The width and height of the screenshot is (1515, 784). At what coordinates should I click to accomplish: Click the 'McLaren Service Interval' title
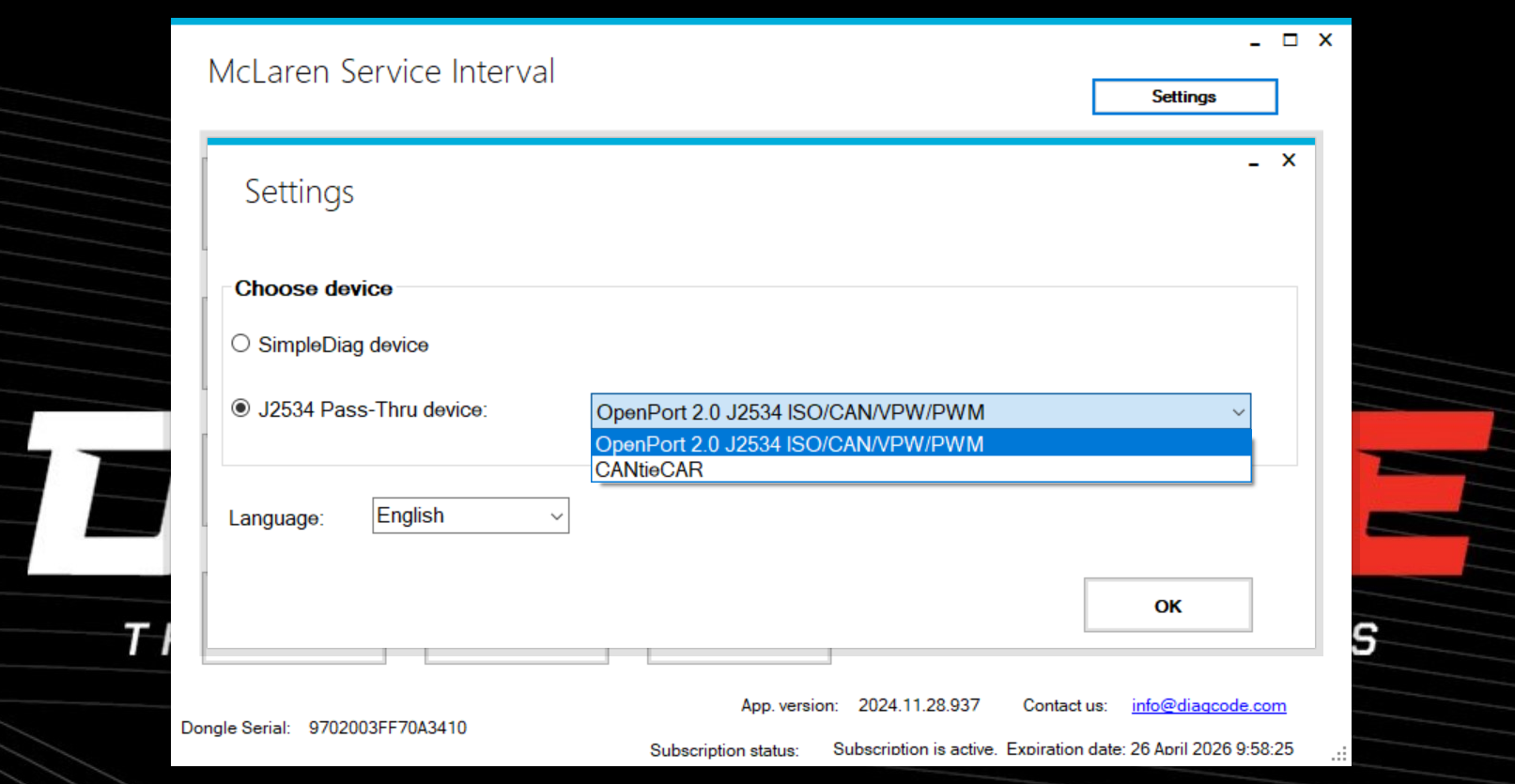(x=381, y=71)
